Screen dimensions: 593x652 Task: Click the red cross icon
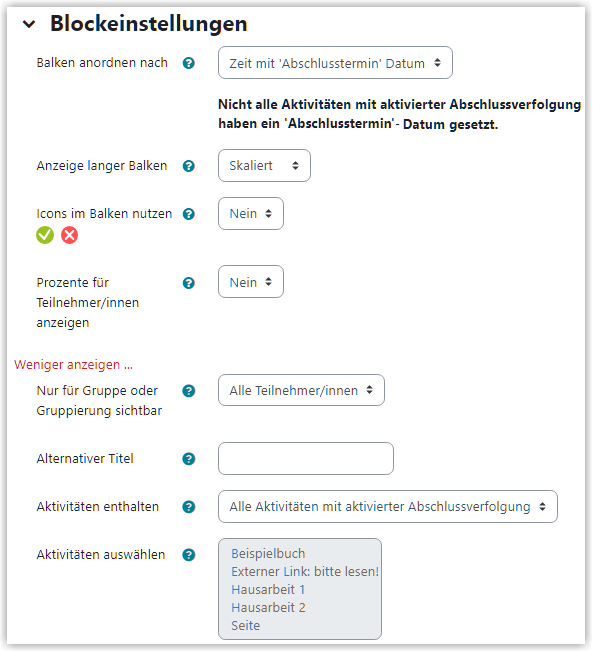click(x=69, y=235)
